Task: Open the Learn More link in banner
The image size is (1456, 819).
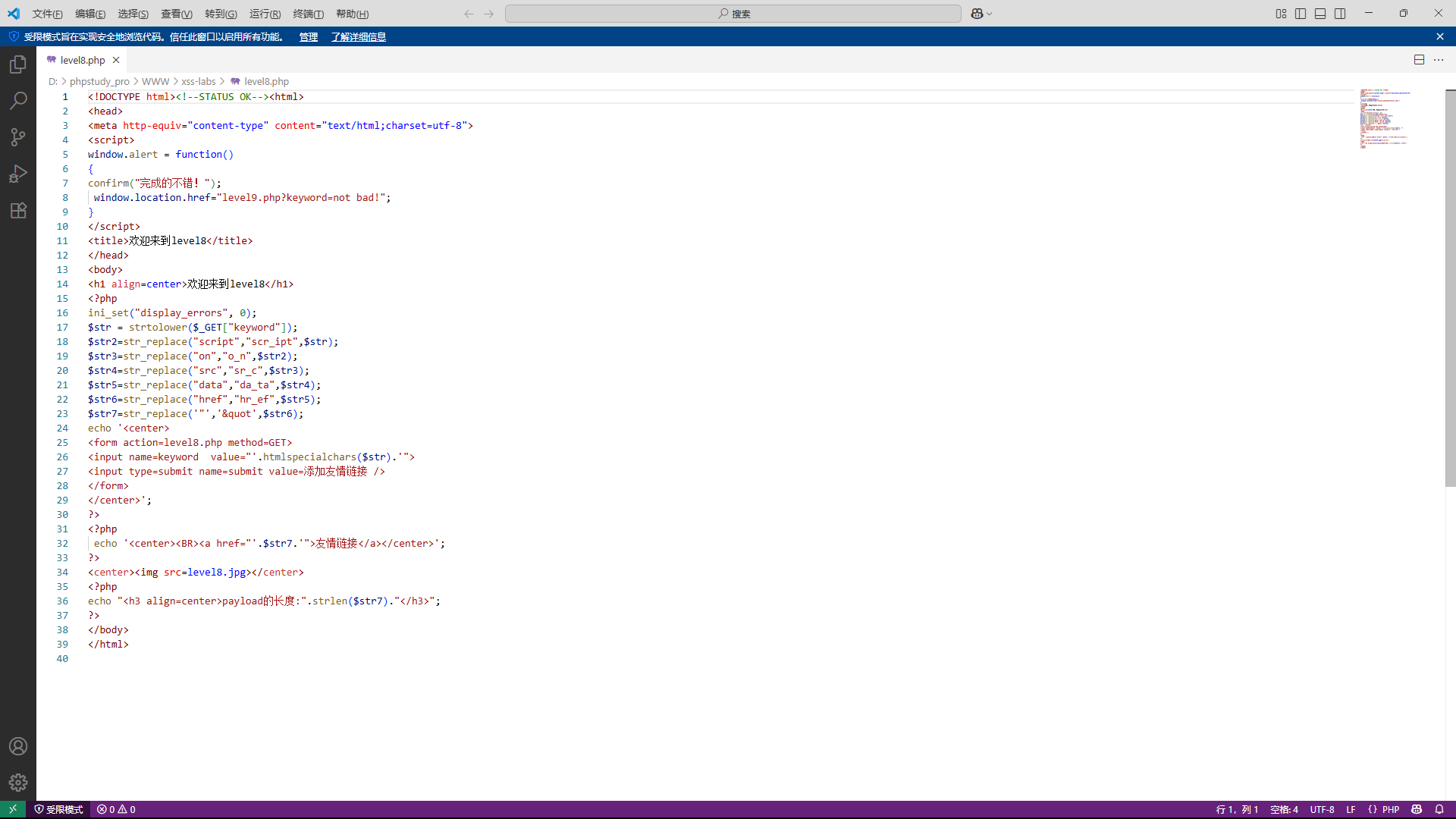Action: pos(359,36)
